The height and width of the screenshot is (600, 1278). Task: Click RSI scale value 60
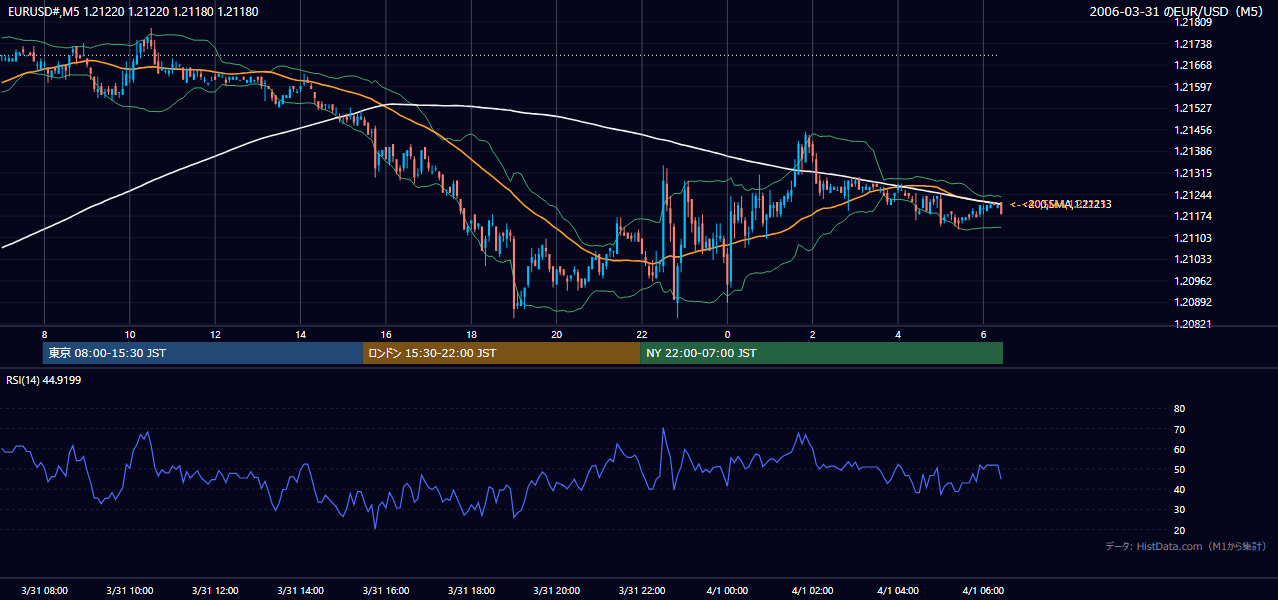click(x=1179, y=449)
